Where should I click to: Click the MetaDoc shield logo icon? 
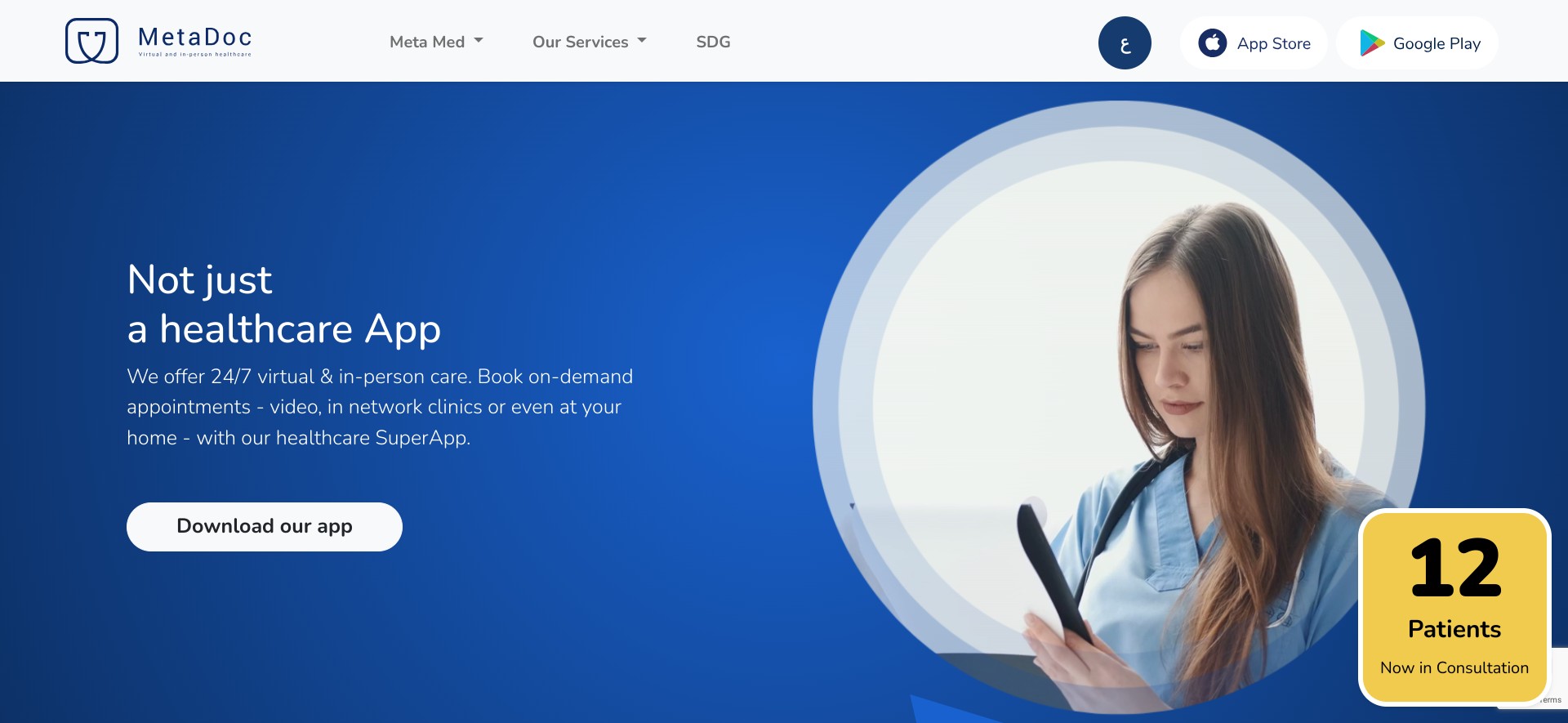91,41
